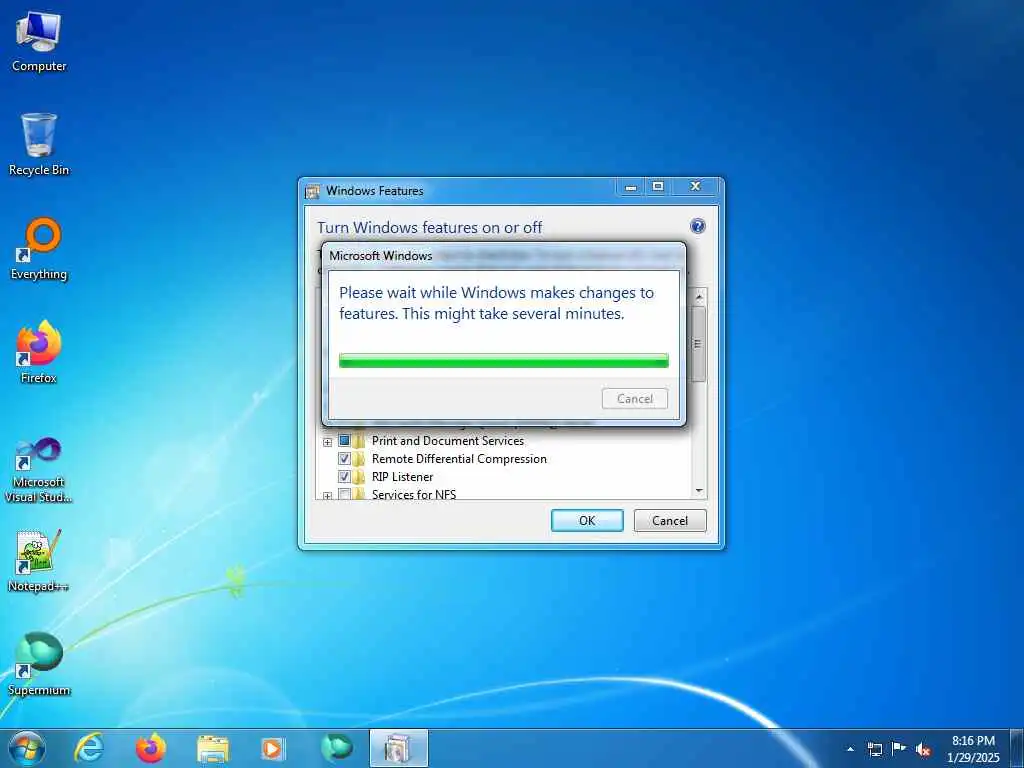Viewport: 1024px width, 768px height.
Task: Click Cancel in the Windows Features dialog
Action: [670, 520]
